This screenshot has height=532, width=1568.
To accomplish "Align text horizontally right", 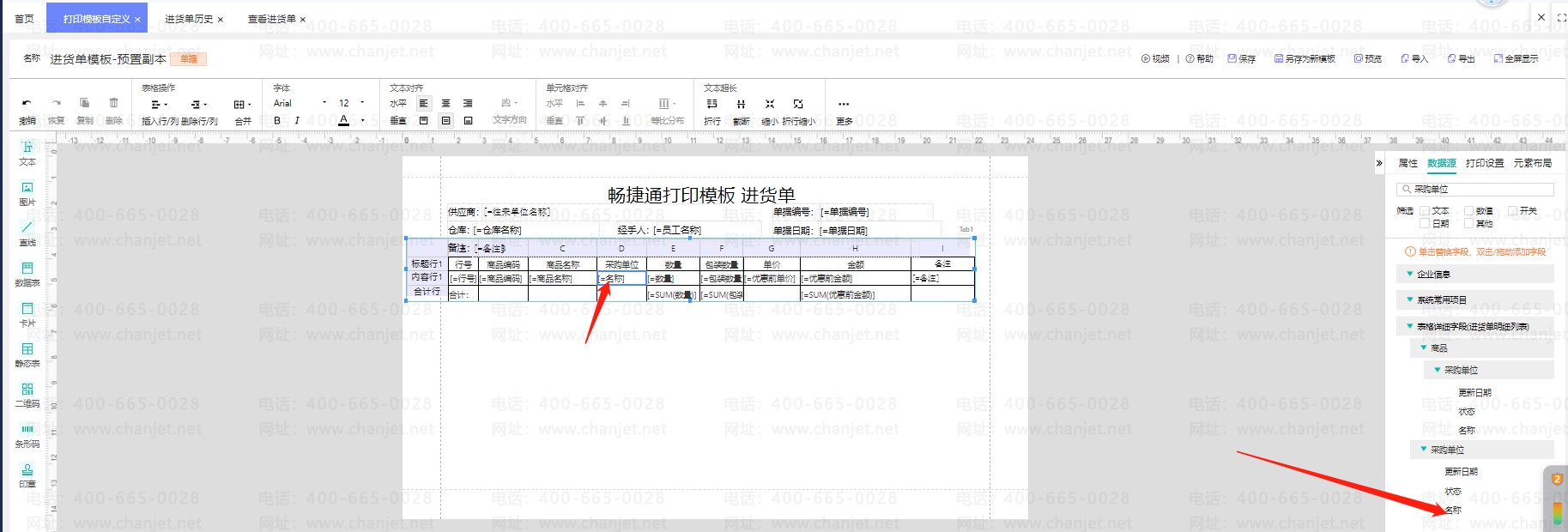I will (x=468, y=104).
